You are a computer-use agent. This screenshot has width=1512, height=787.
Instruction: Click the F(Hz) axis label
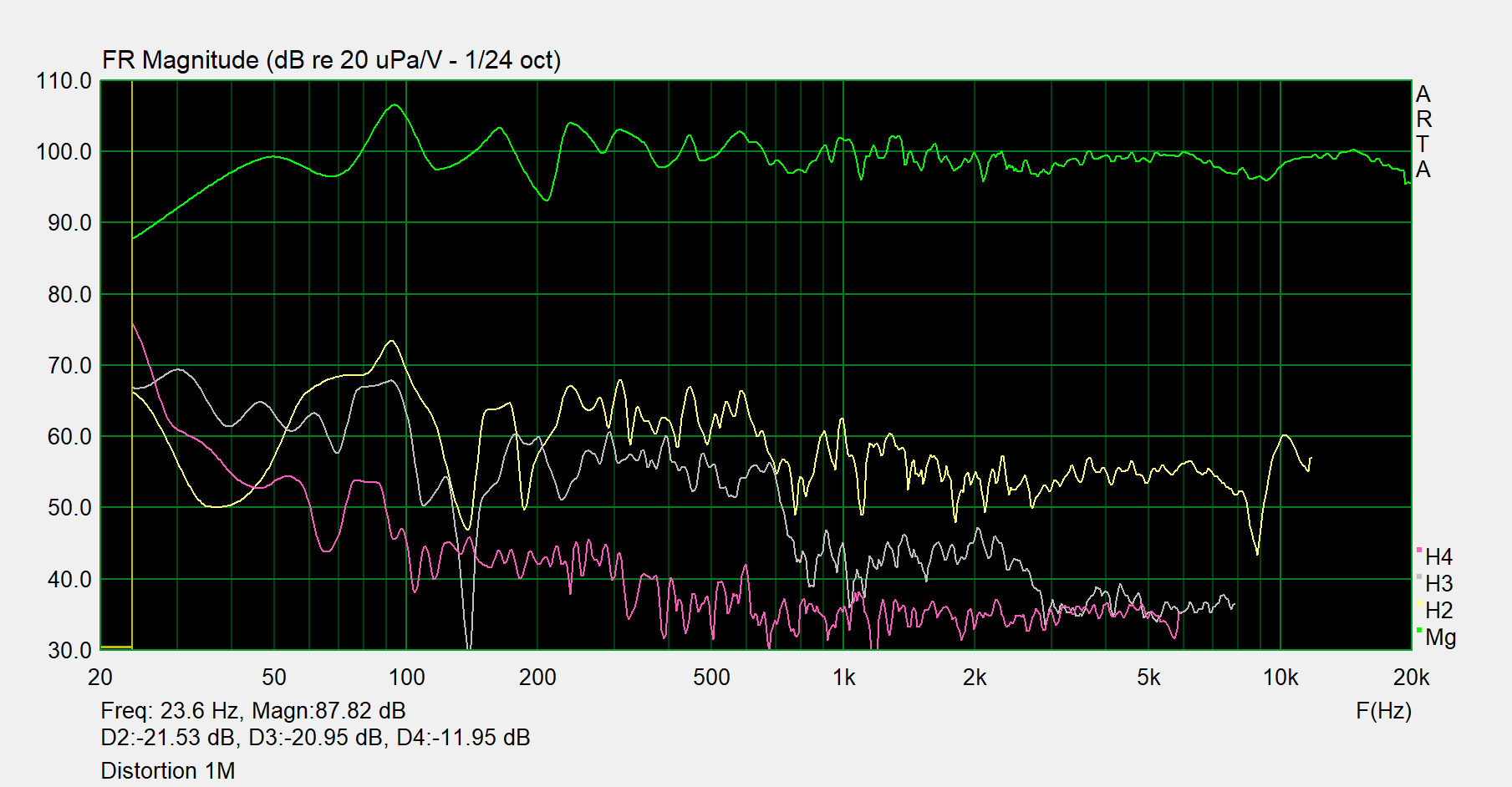[1383, 711]
